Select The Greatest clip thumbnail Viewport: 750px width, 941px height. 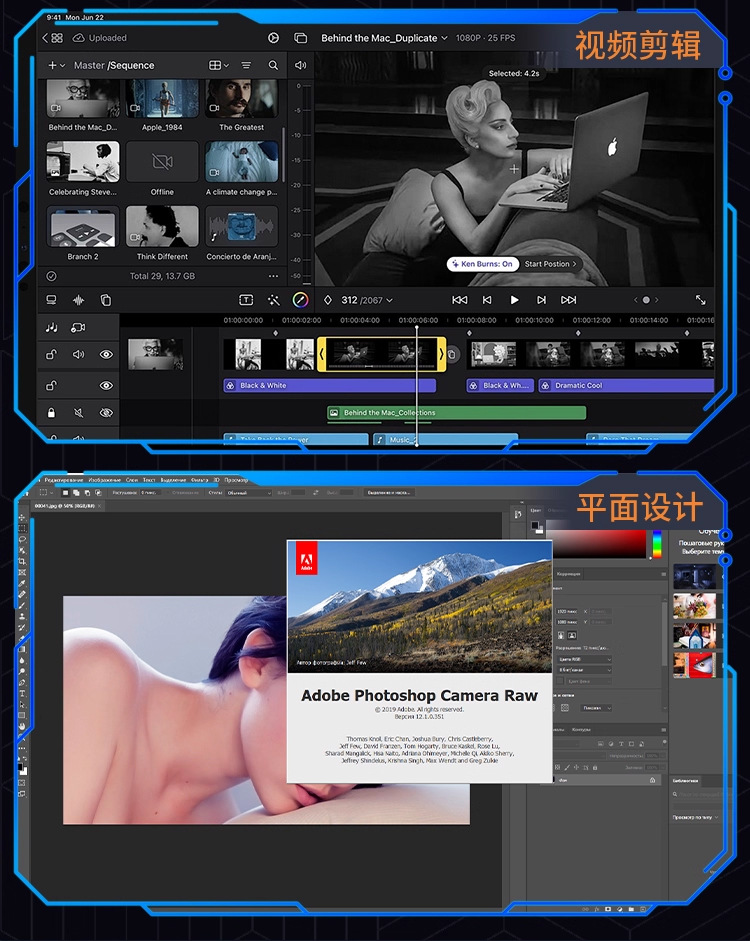point(241,98)
